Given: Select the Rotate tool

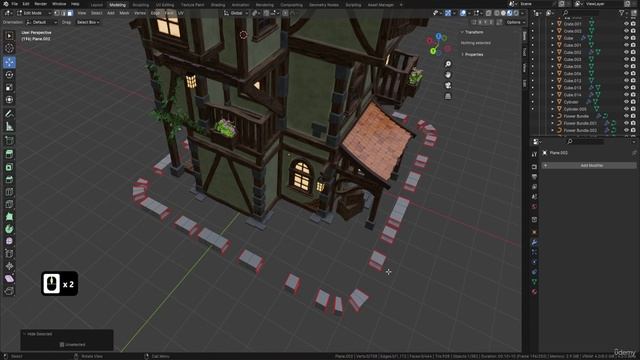Looking at the screenshot, I should coord(9,75).
